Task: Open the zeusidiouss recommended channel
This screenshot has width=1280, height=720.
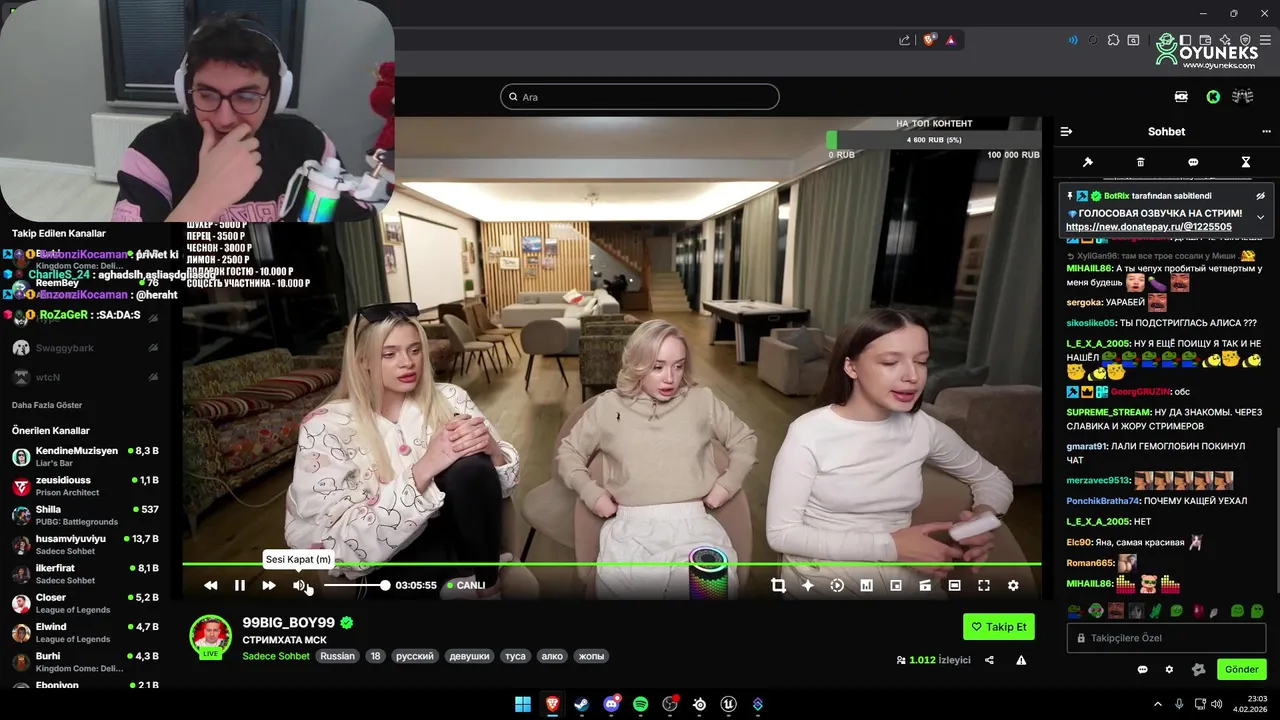Action: 86,486
